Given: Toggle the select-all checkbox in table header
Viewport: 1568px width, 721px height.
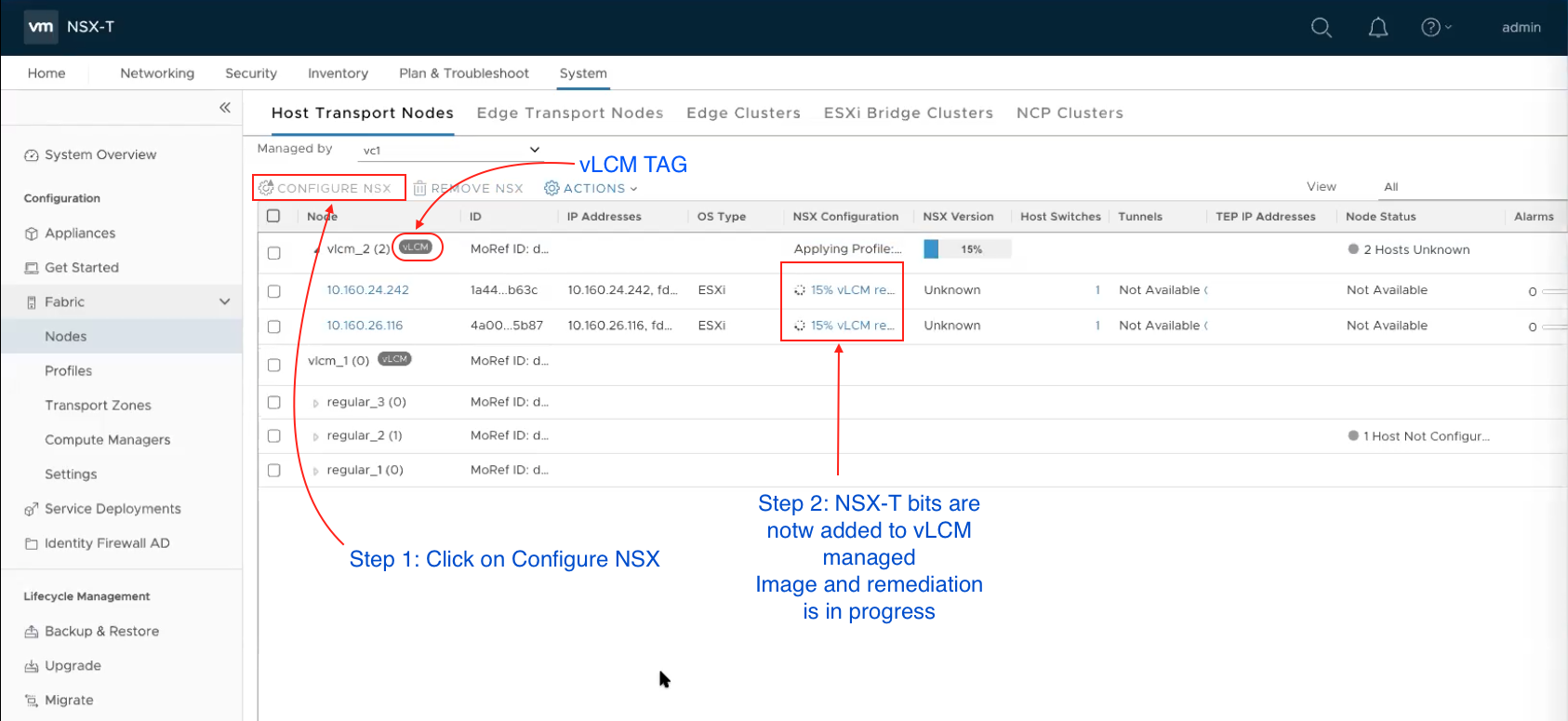Looking at the screenshot, I should tap(273, 216).
